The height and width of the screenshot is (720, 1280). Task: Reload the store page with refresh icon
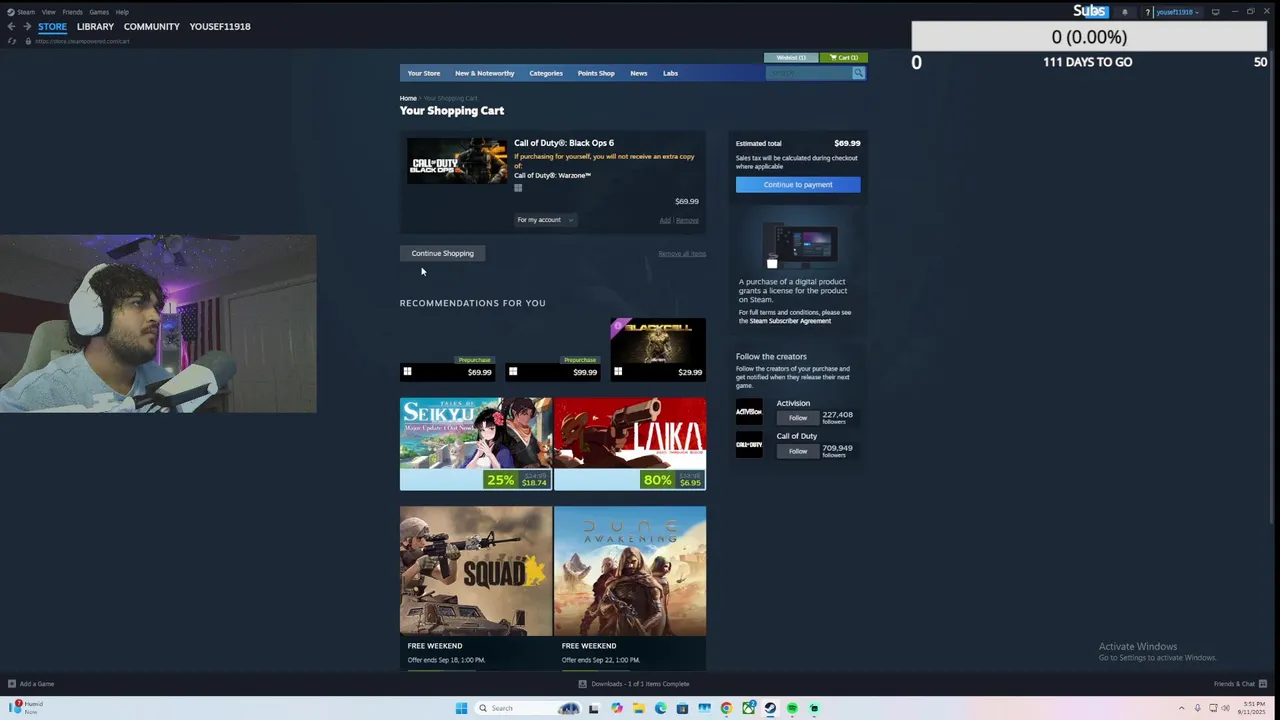pos(12,41)
